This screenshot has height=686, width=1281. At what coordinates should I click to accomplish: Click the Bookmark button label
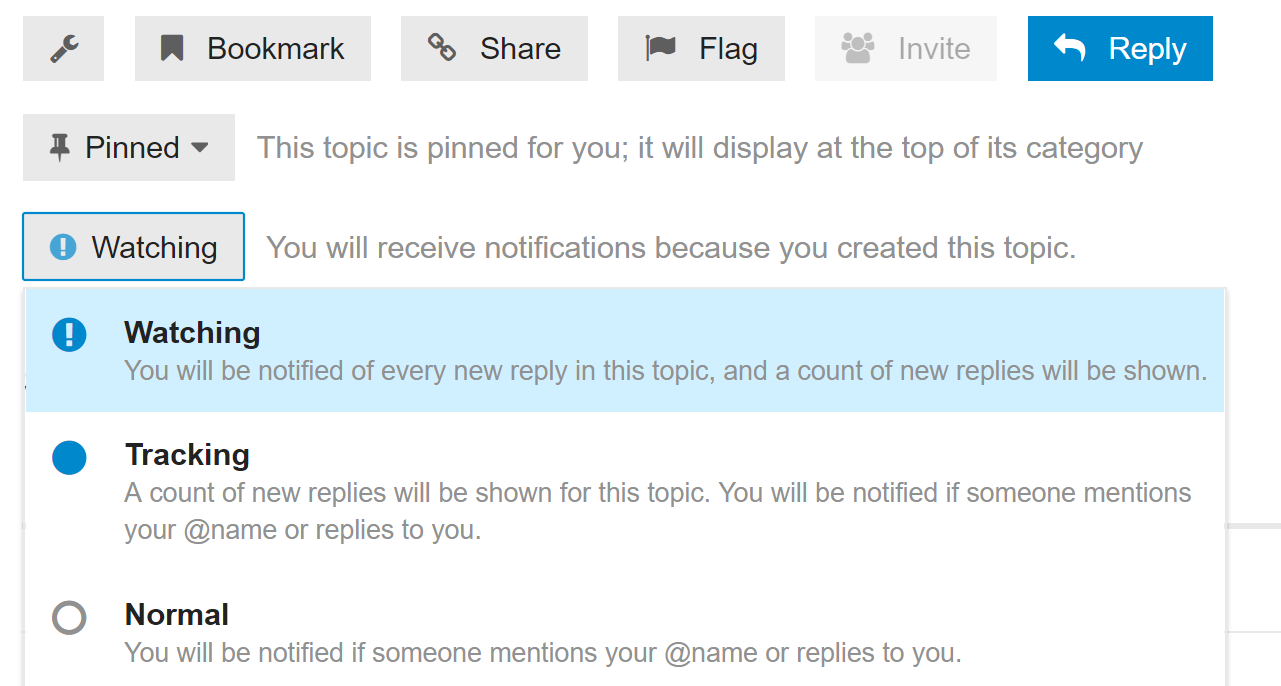tap(275, 48)
